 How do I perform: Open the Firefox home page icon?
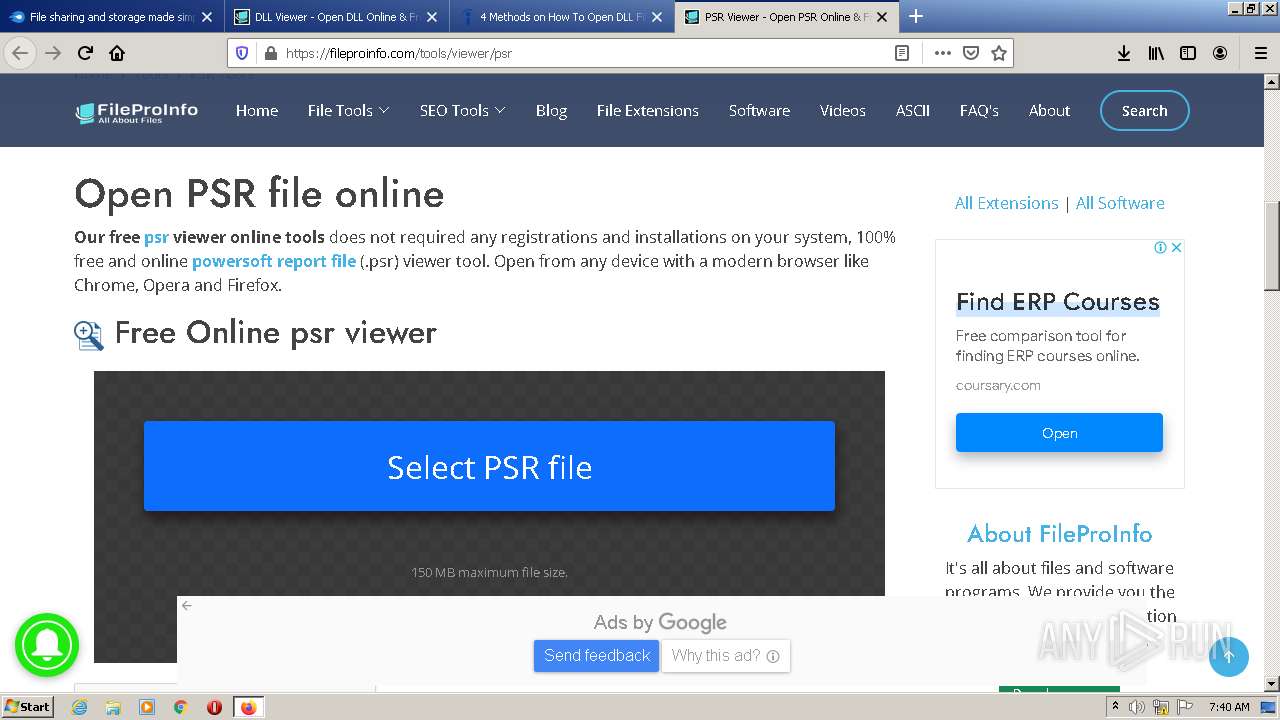[117, 53]
